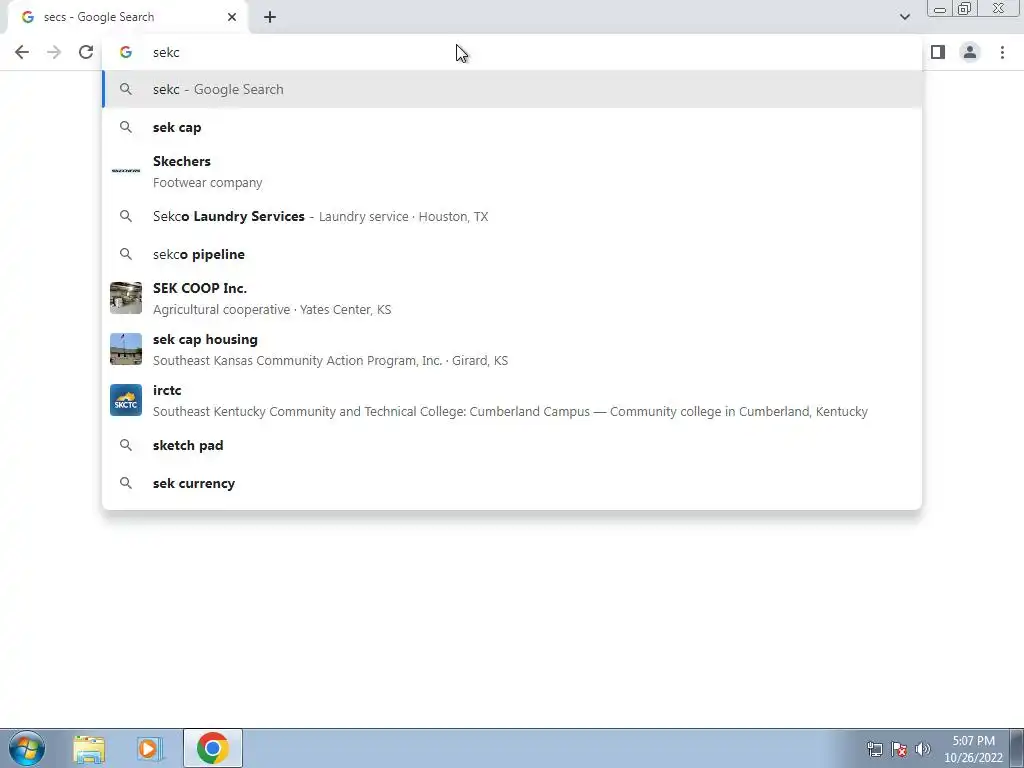Select the secs - Google Search tab
1024x768 pixels.
pos(128,17)
